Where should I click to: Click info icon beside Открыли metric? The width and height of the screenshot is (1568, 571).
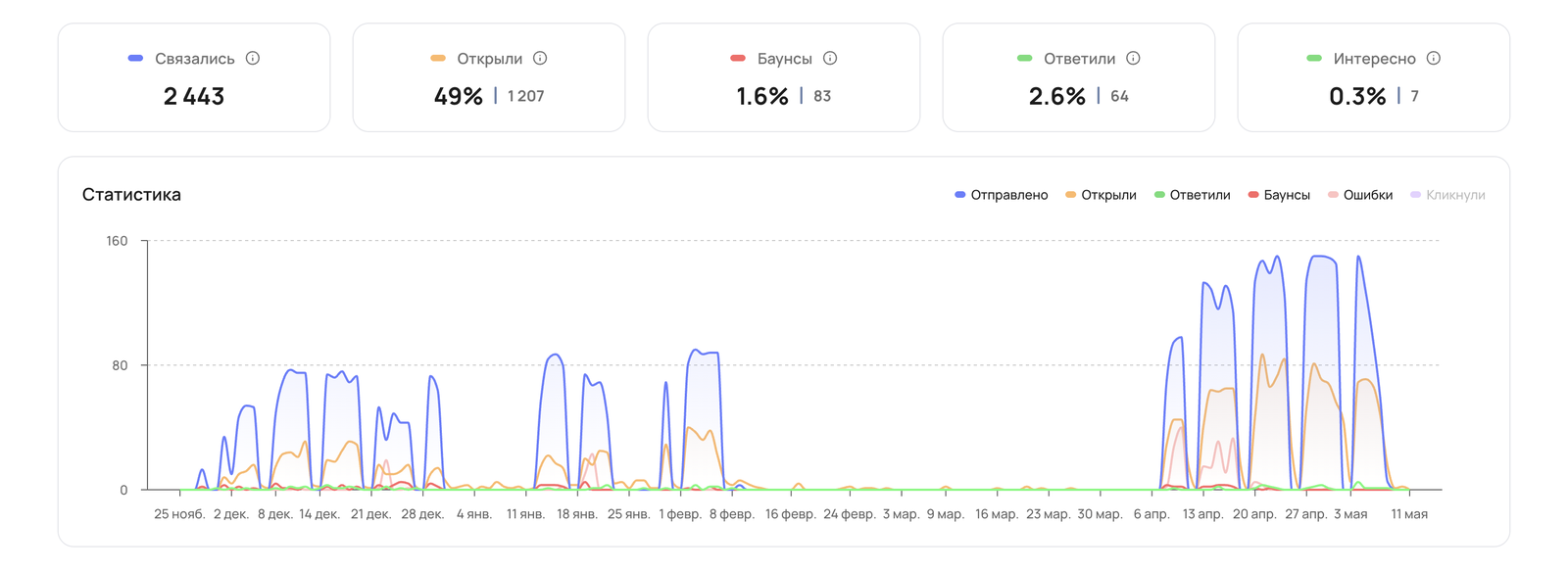540,59
